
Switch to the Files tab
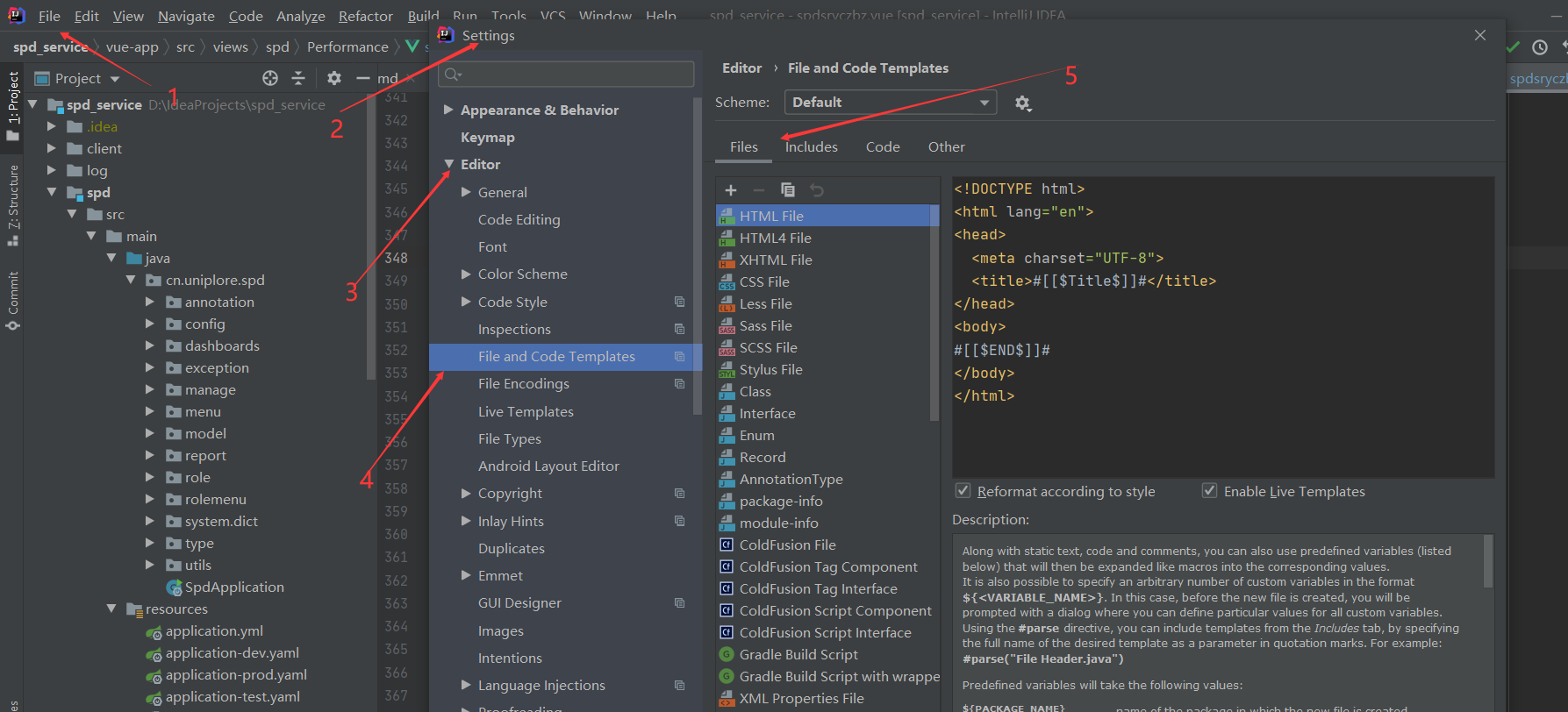pyautogui.click(x=743, y=146)
